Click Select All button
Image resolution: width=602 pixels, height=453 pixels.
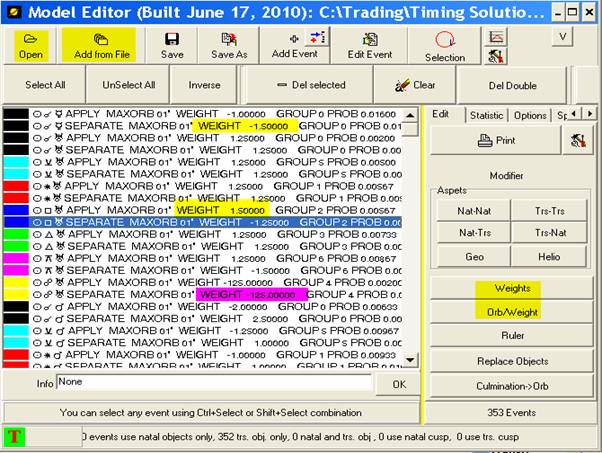click(x=45, y=85)
